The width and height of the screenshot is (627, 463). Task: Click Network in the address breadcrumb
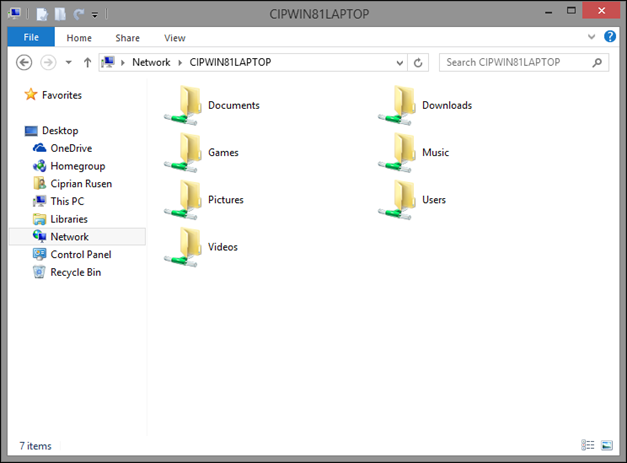pos(151,62)
